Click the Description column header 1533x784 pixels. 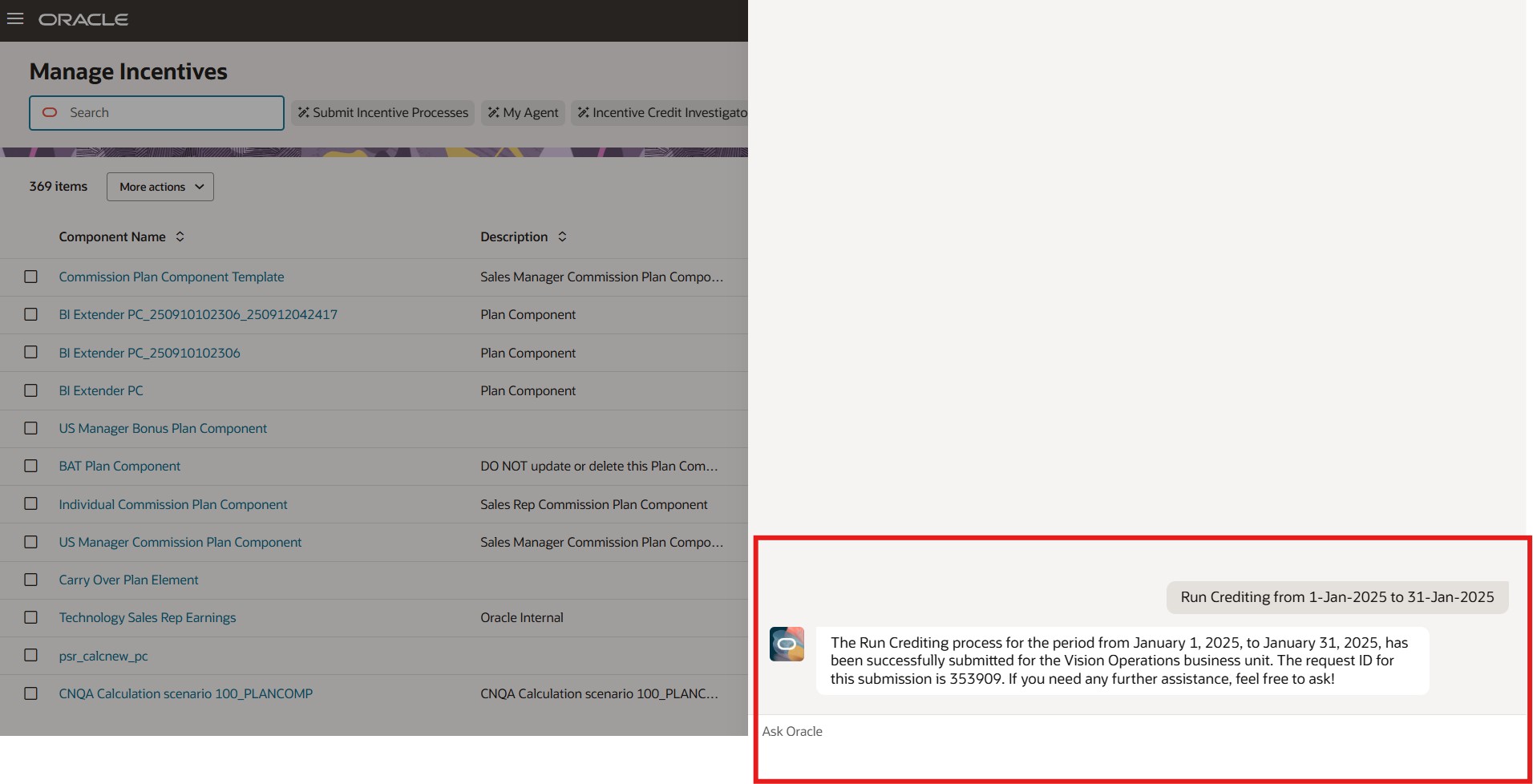[514, 236]
